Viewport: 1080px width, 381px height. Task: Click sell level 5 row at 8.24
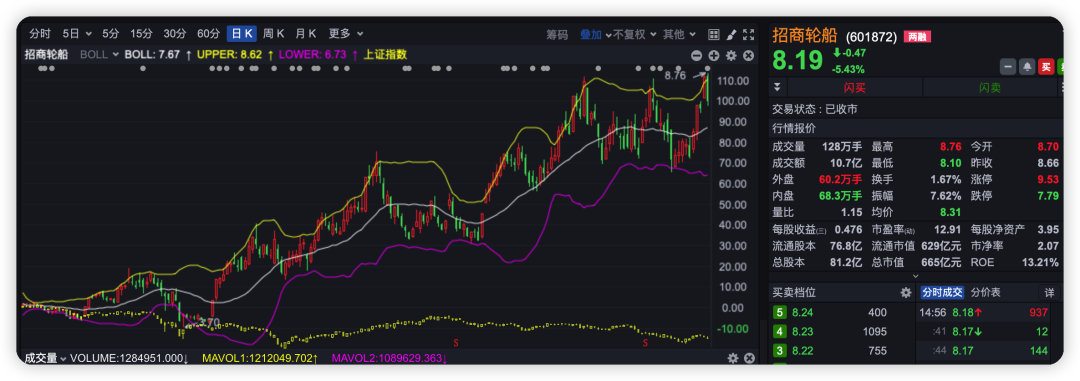pyautogui.click(x=841, y=313)
